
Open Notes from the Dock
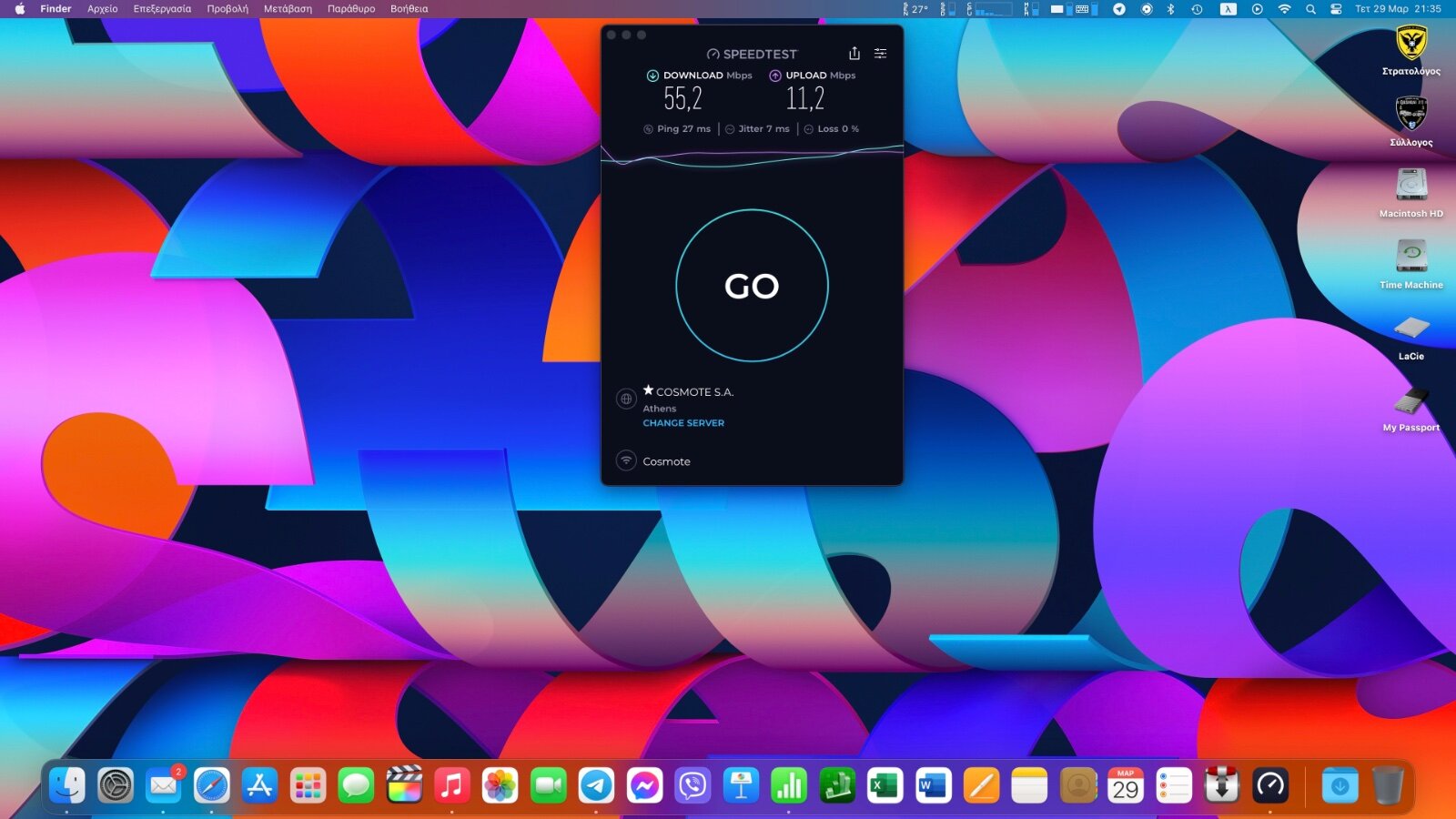[x=1029, y=784]
